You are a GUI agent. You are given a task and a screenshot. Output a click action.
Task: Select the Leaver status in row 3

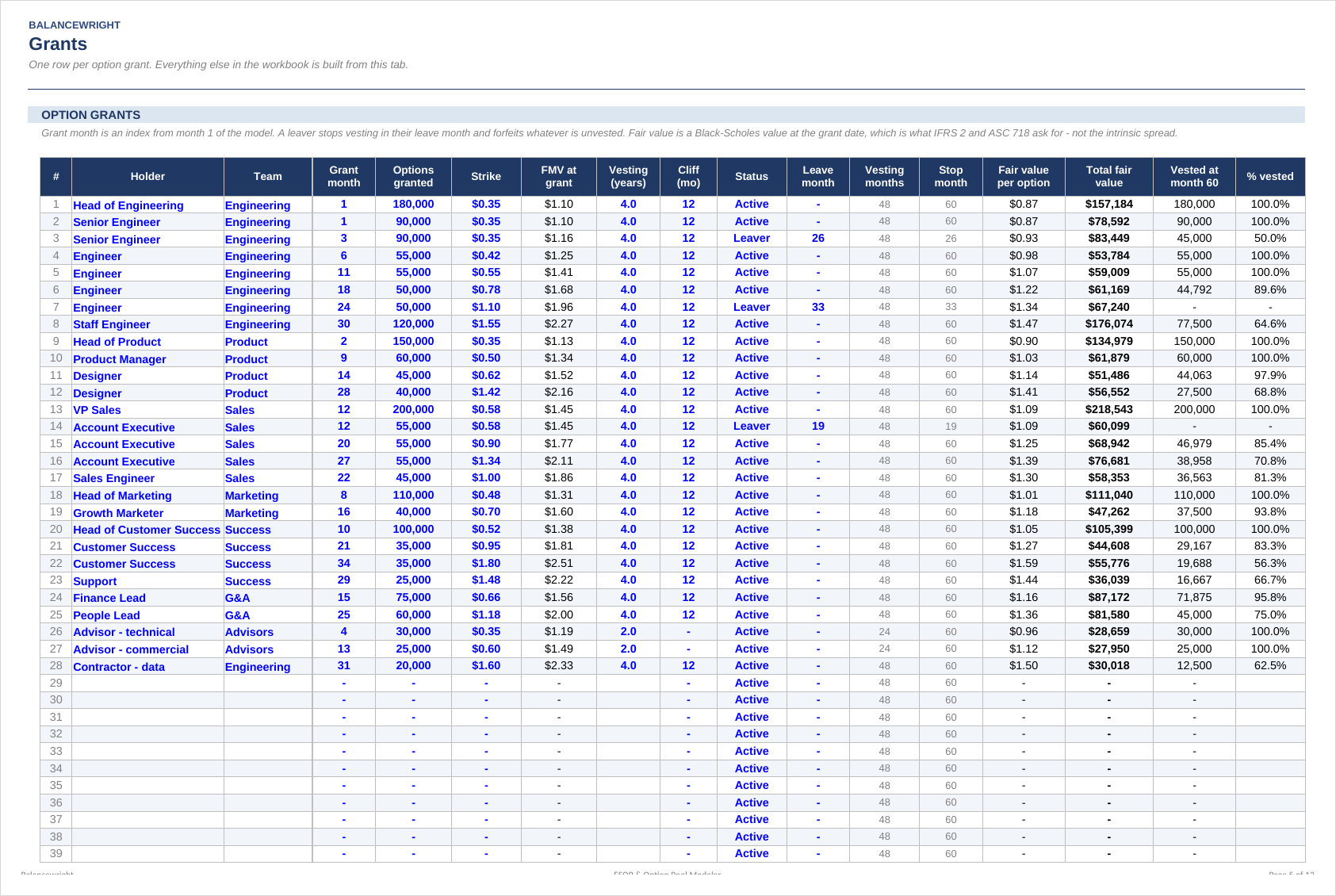click(x=752, y=239)
